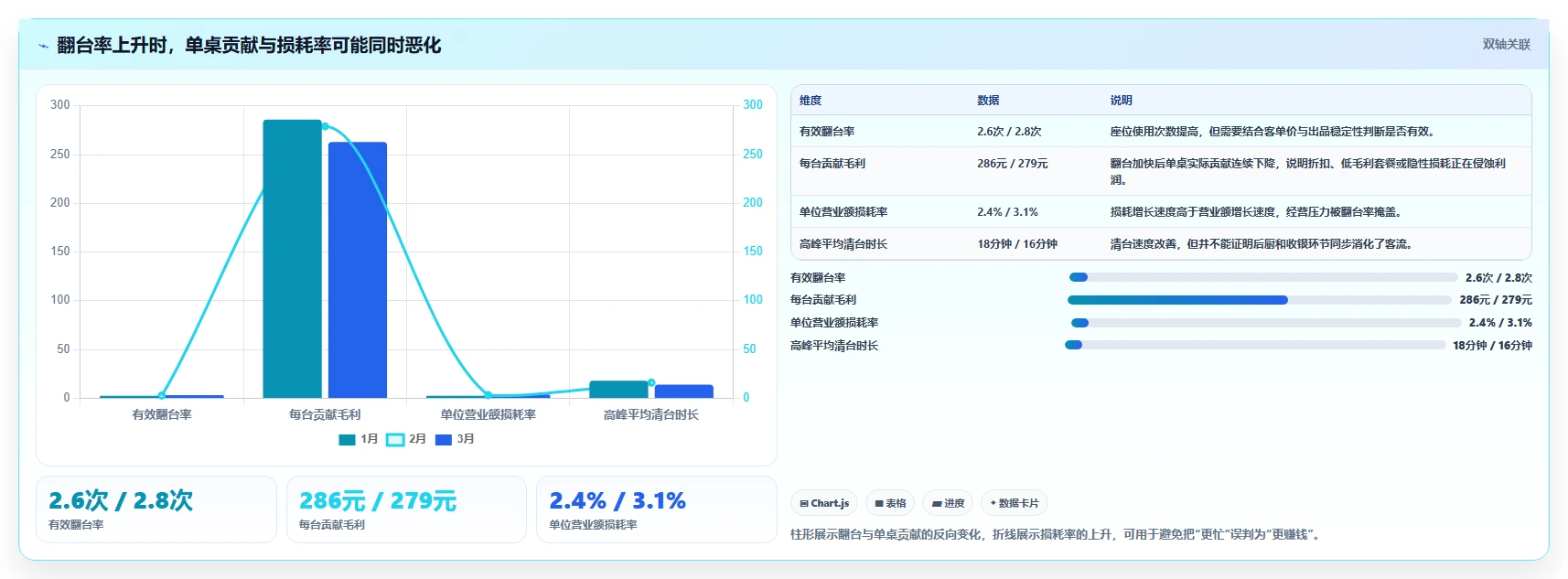This screenshot has width=1568, height=579.
Task: Click the 3月 bar for 每台贡献毛利
Action: (358, 270)
